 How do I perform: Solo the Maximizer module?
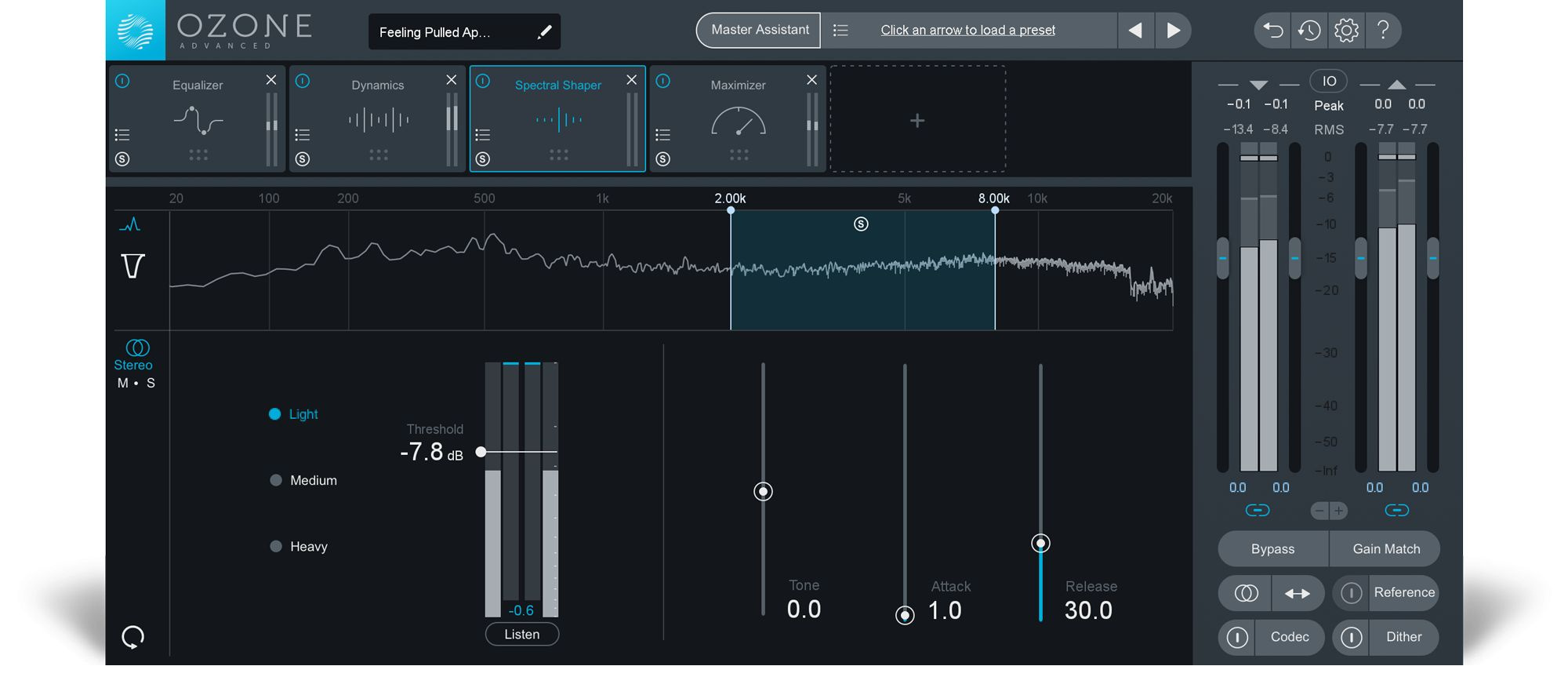[x=663, y=159]
